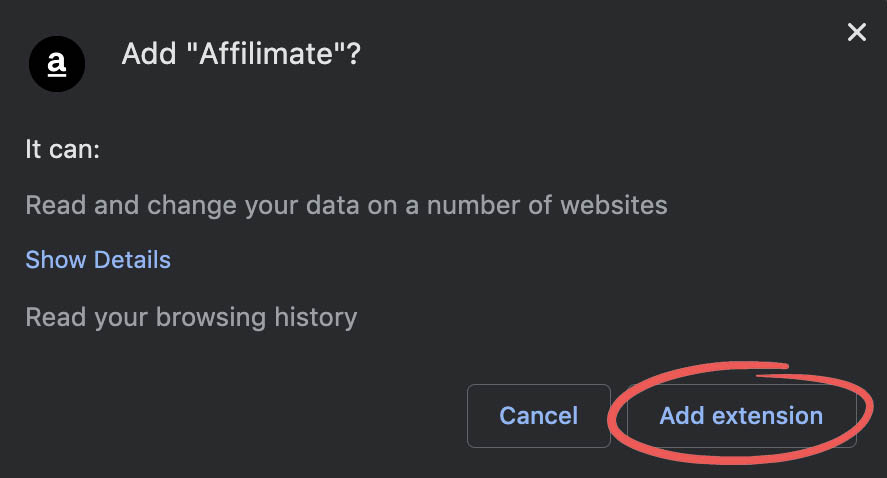Click the 'Add "Affilimate"?' dialog title

tap(241, 54)
